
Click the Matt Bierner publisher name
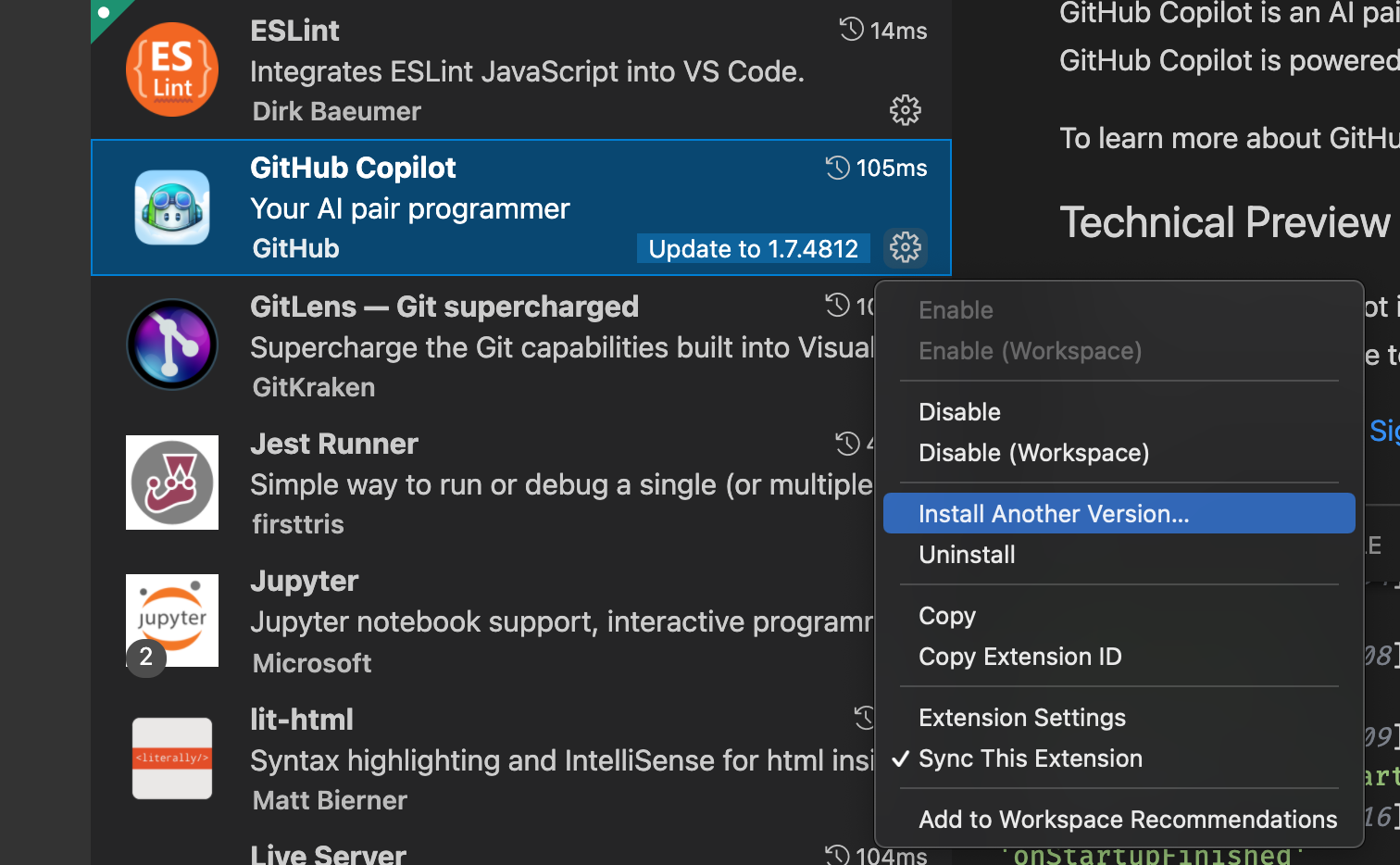point(330,800)
